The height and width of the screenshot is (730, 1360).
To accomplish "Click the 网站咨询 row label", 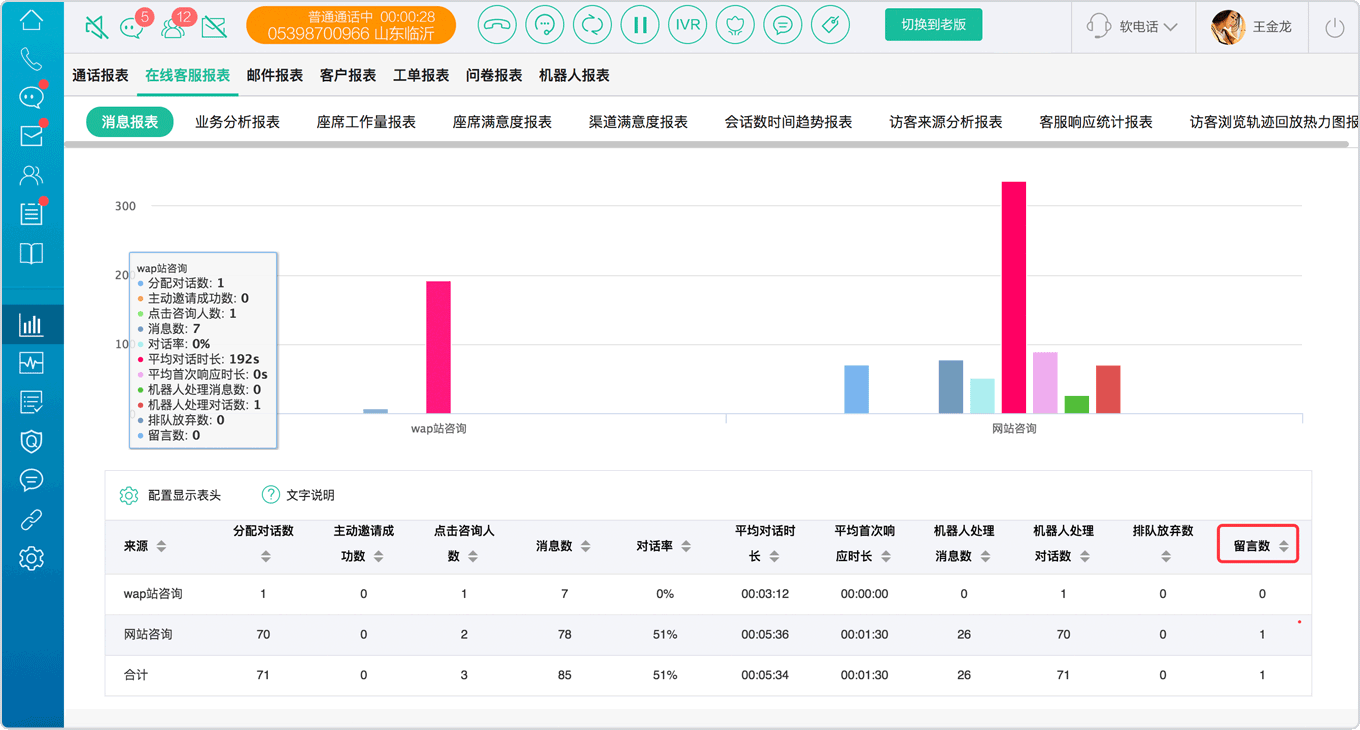I will 148,635.
